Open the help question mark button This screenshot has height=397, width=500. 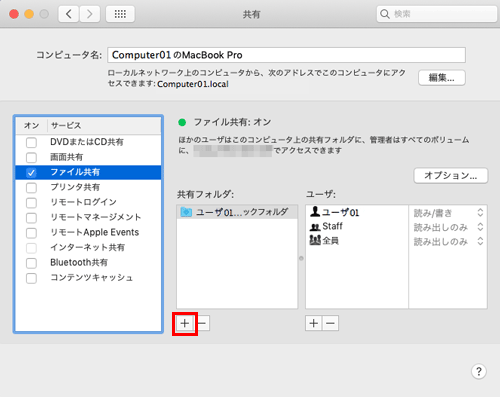pyautogui.click(x=479, y=371)
